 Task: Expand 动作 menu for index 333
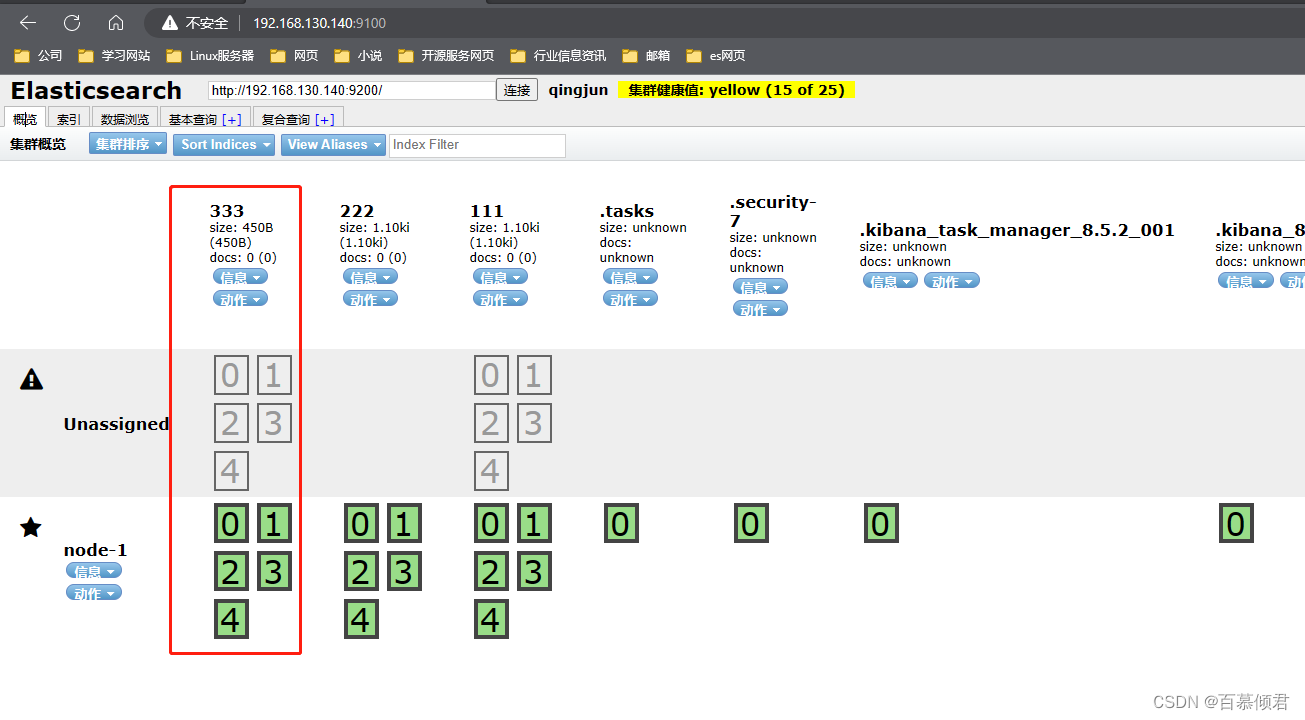click(240, 299)
